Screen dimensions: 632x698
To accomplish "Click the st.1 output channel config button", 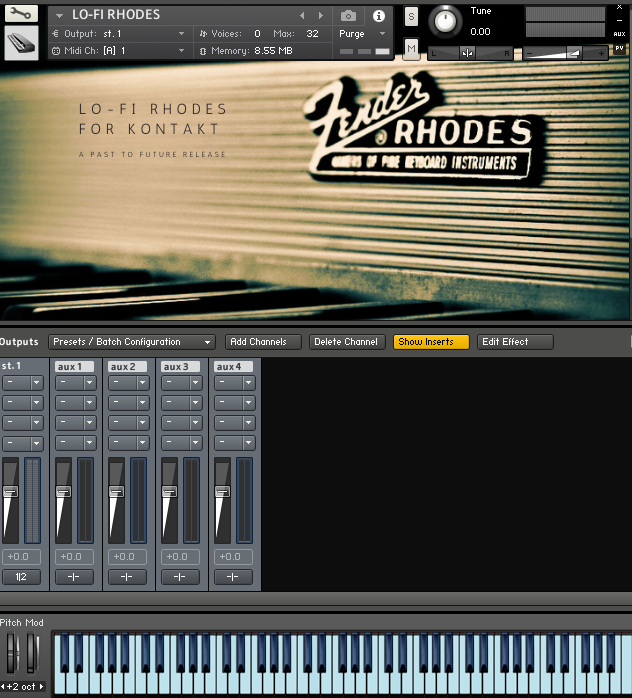I will coord(21,577).
